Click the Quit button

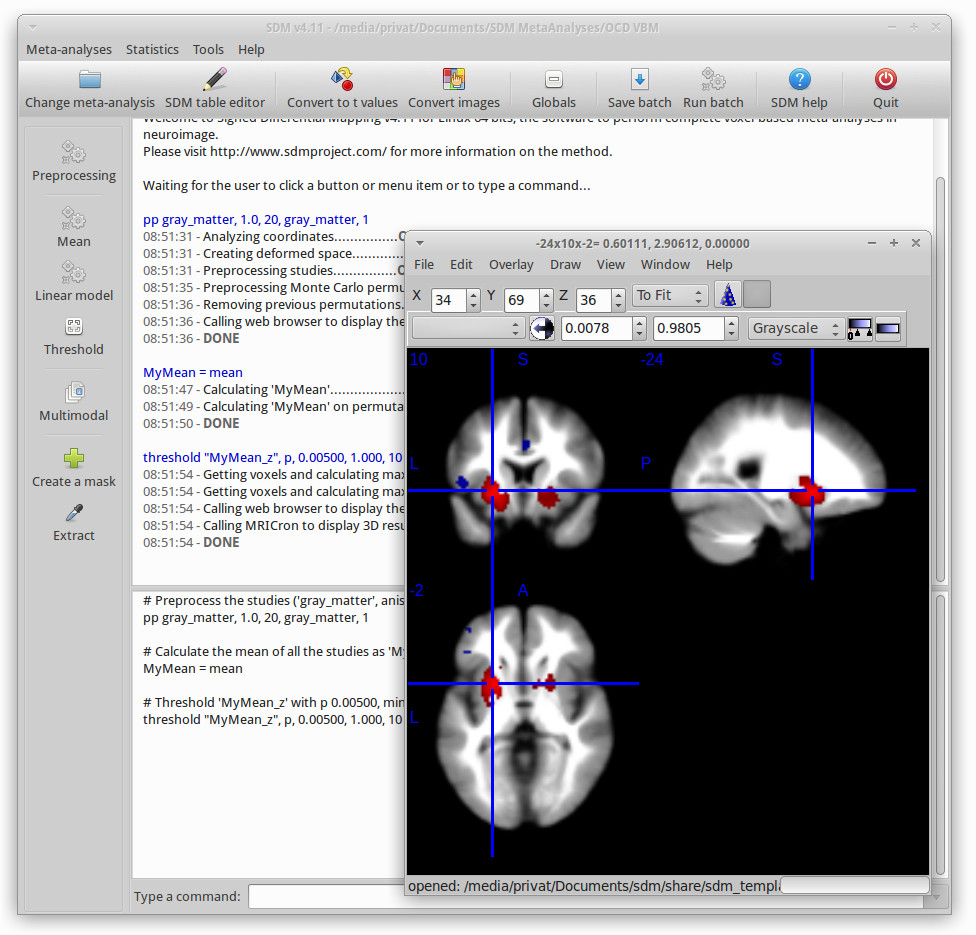(x=885, y=88)
